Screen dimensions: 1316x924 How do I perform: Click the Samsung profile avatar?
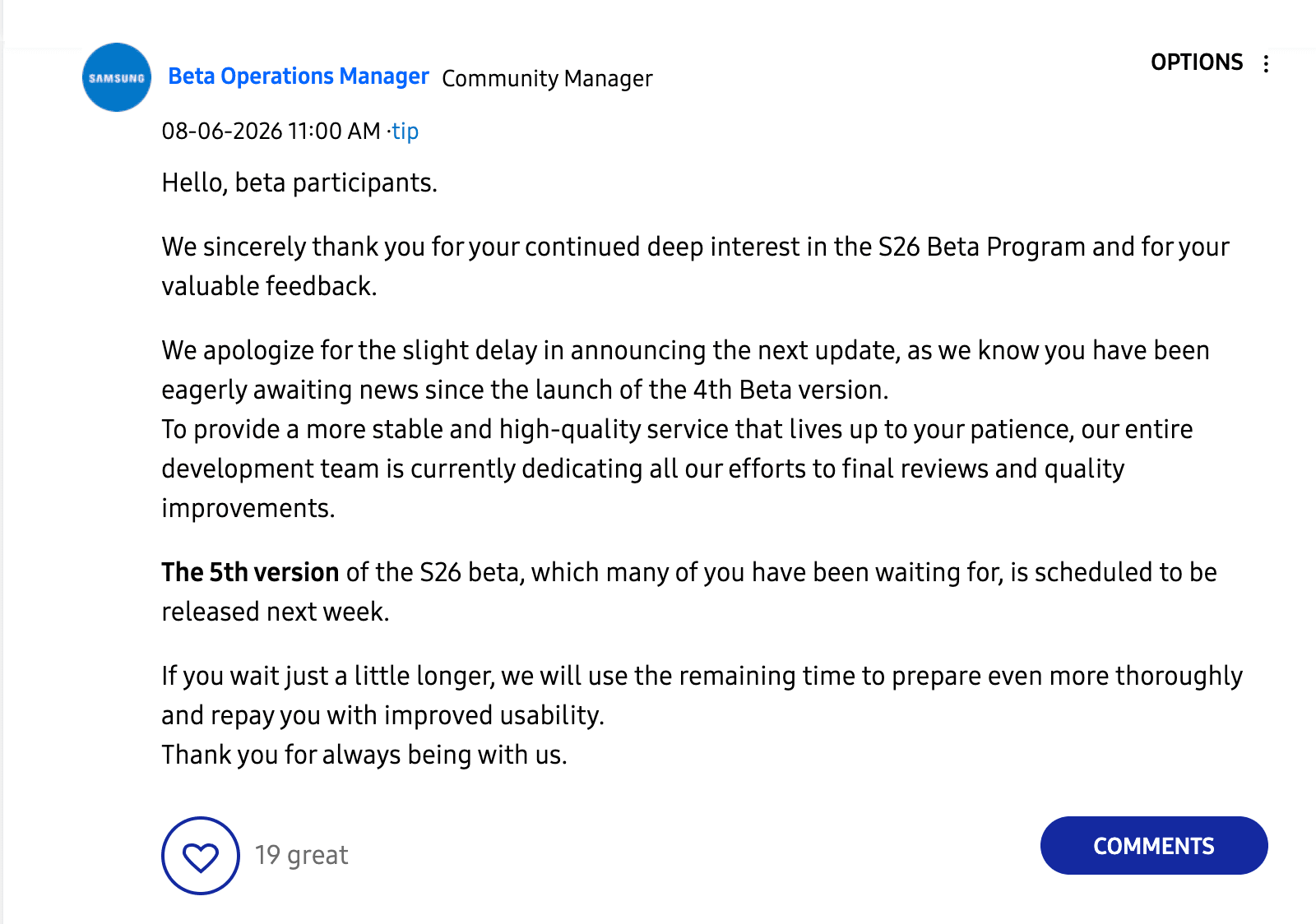tap(117, 77)
